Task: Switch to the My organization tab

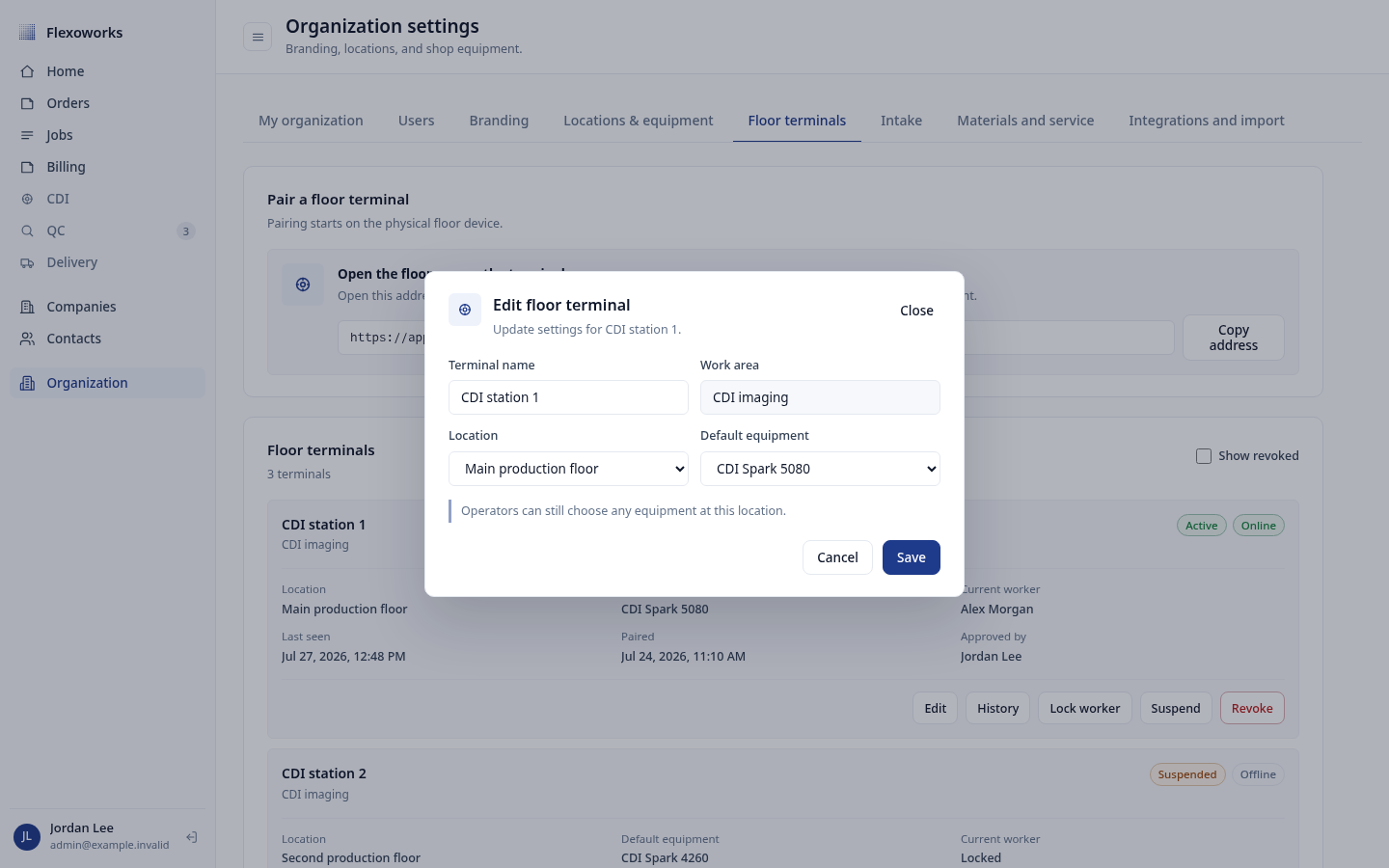Action: tap(311, 121)
